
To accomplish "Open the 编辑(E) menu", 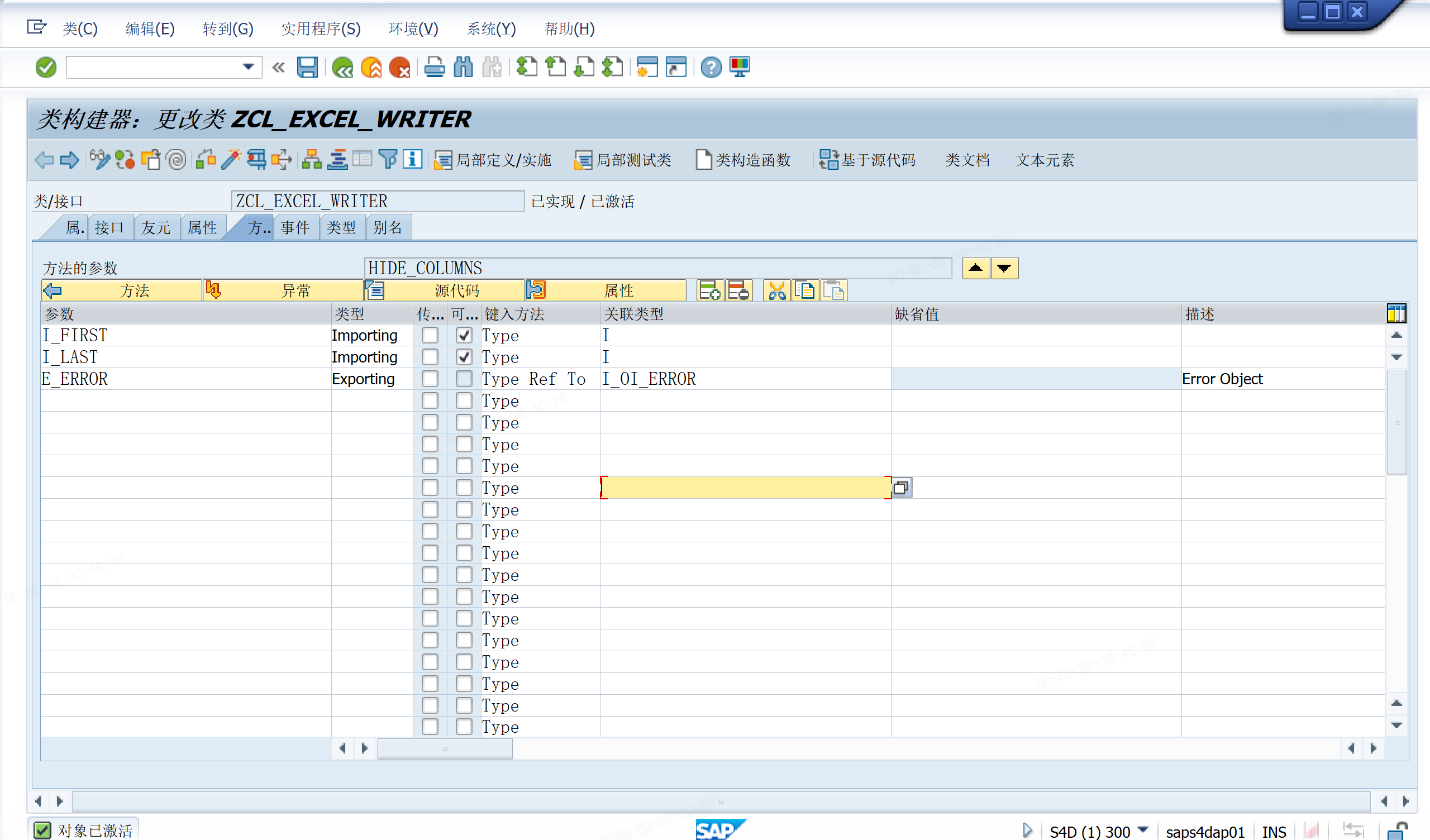I will pos(150,29).
